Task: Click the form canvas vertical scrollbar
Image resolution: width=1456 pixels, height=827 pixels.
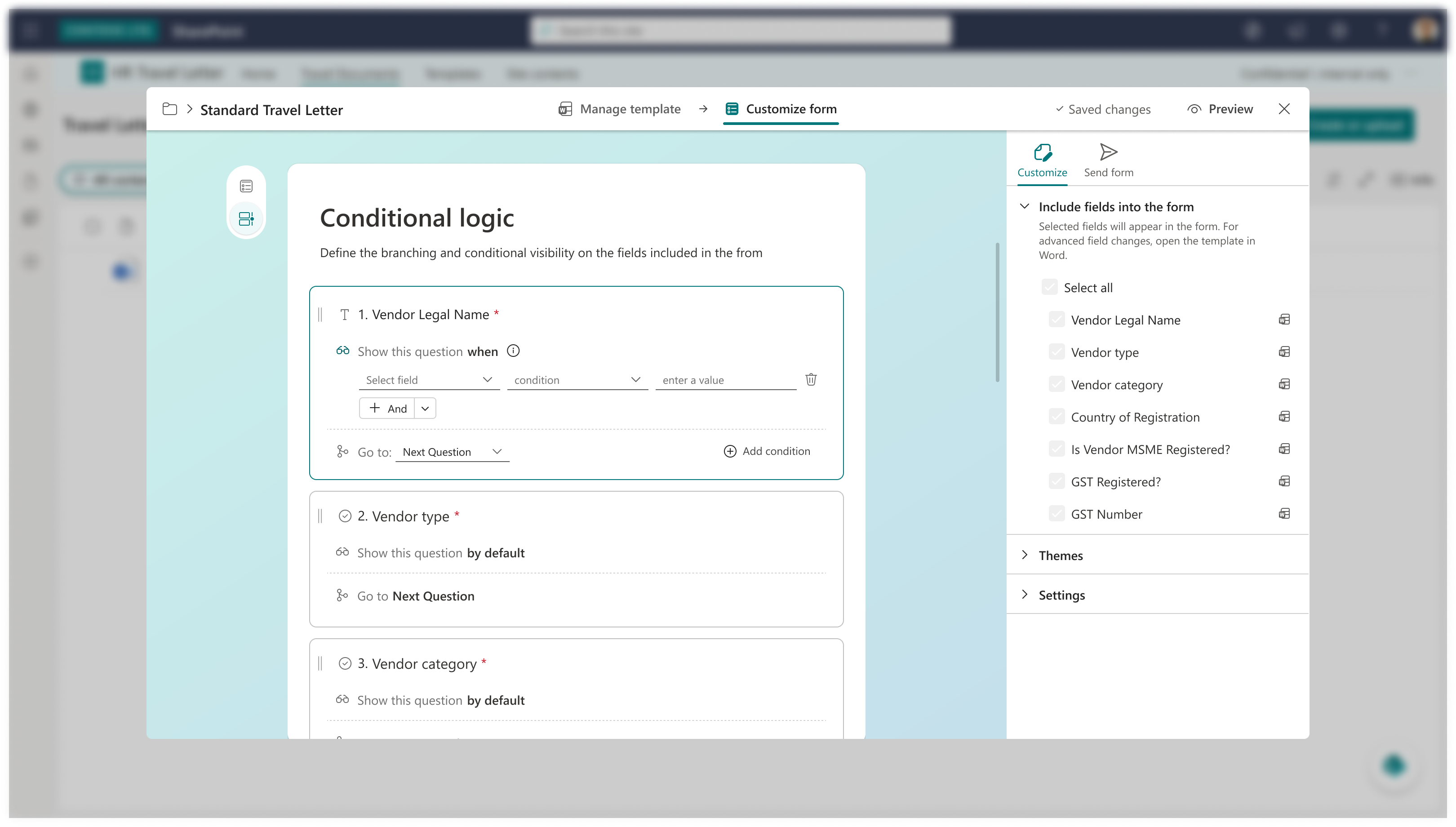Action: tap(997, 312)
